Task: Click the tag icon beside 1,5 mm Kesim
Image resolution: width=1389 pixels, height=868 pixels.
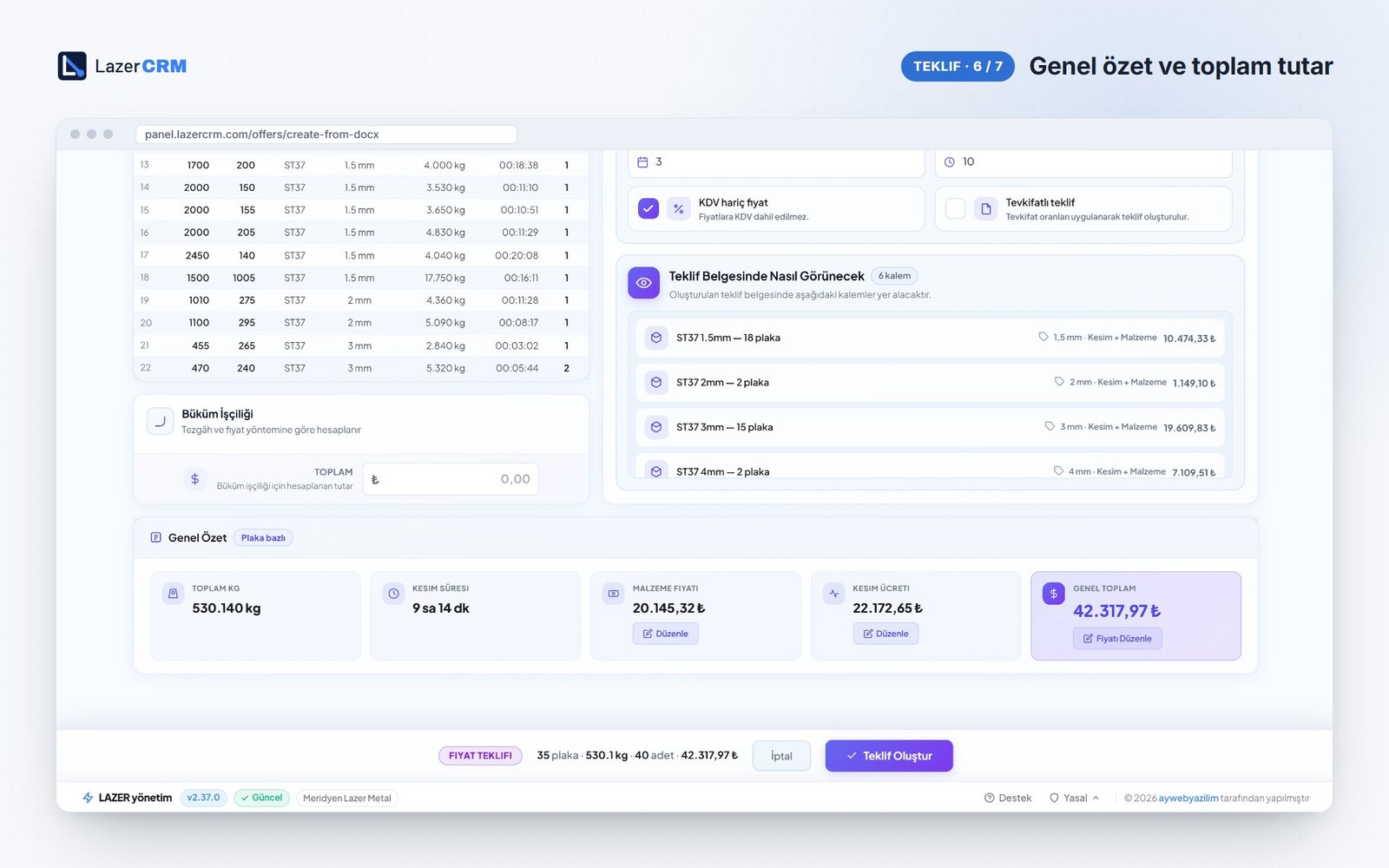Action: pyautogui.click(x=1043, y=337)
